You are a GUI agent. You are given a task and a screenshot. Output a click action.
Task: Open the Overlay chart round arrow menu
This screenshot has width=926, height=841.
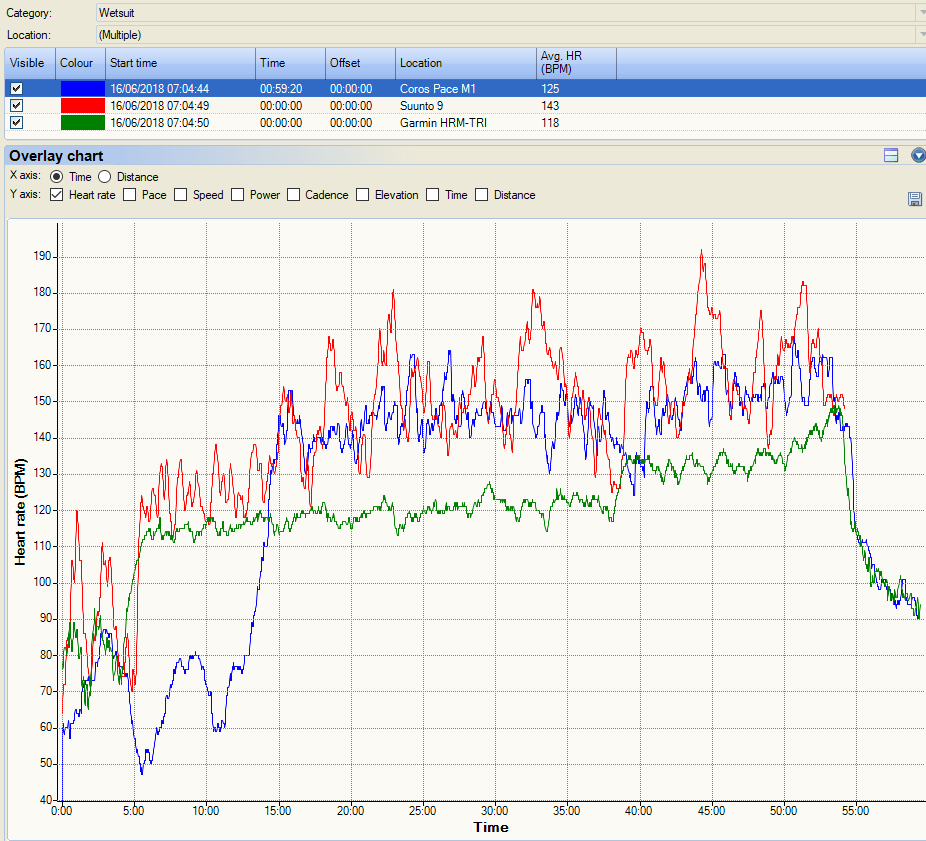tap(918, 155)
